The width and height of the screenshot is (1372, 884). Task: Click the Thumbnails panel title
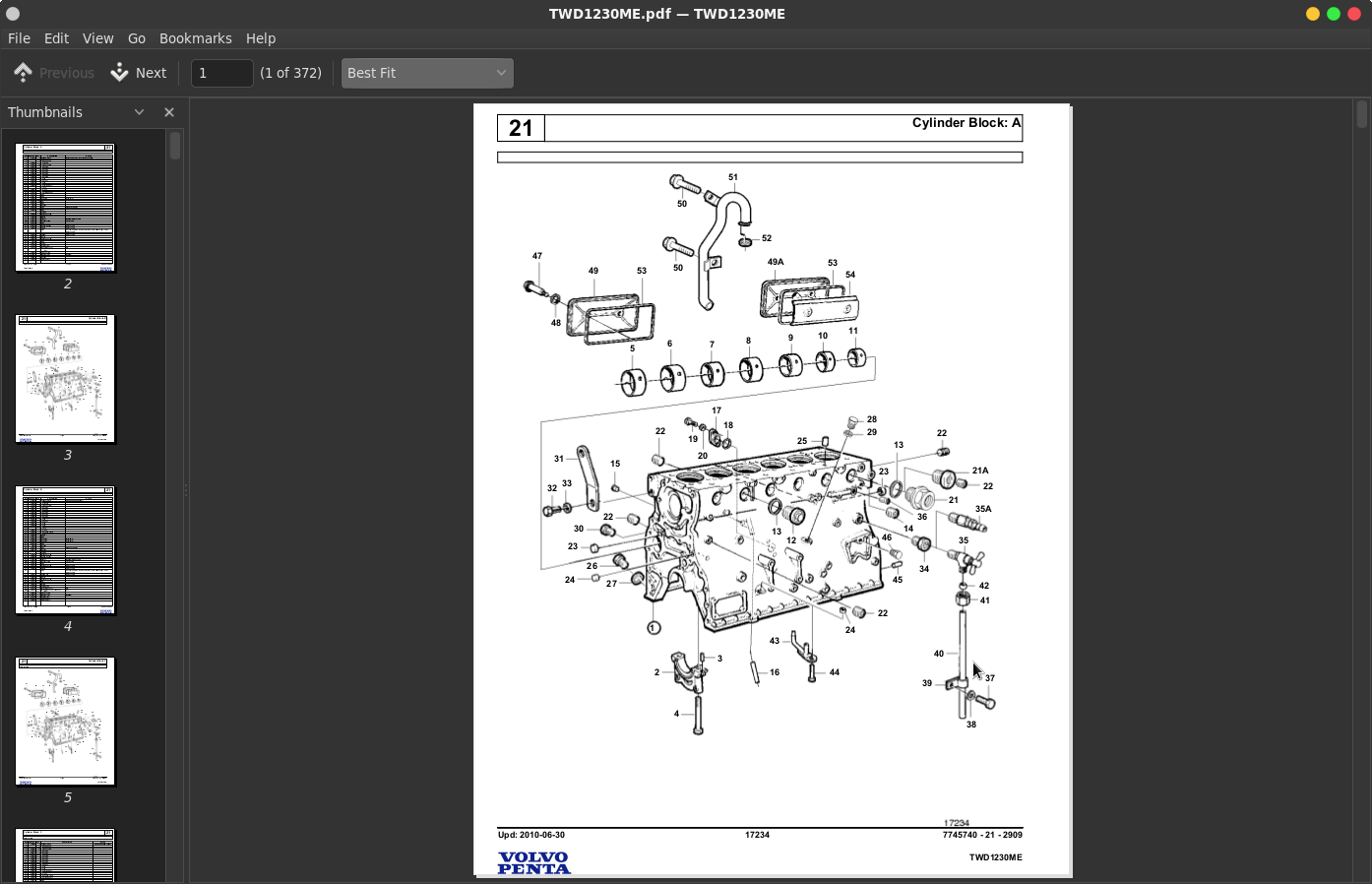[45, 112]
